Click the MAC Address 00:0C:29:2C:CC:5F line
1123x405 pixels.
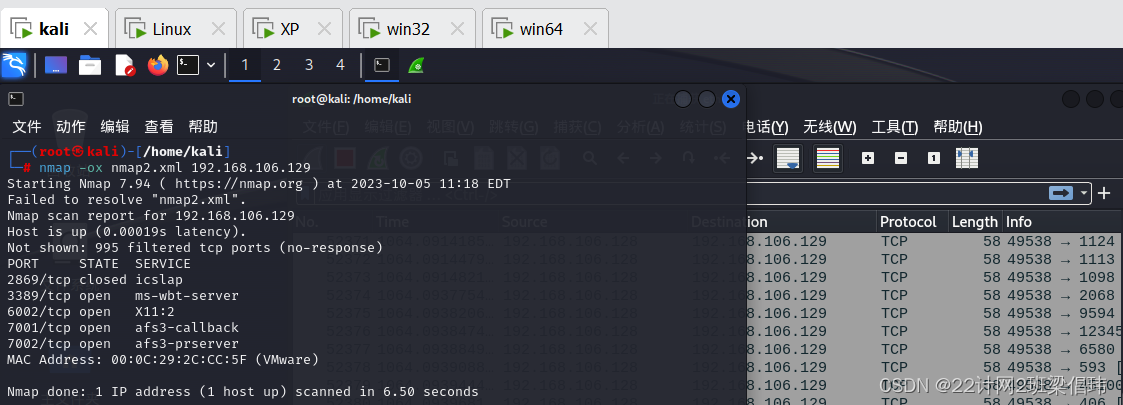tap(163, 359)
